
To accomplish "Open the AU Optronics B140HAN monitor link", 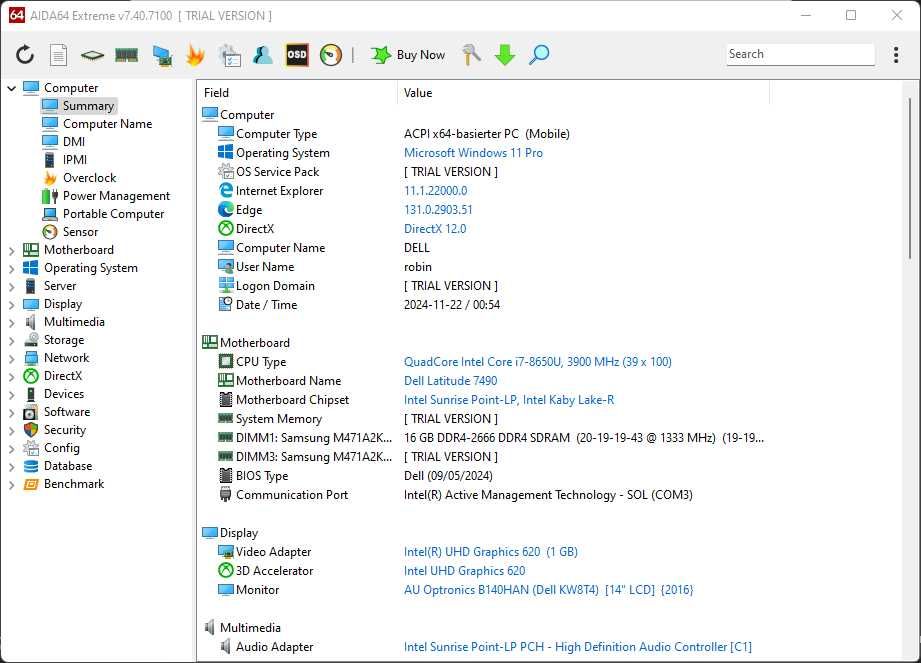I will coord(548,590).
